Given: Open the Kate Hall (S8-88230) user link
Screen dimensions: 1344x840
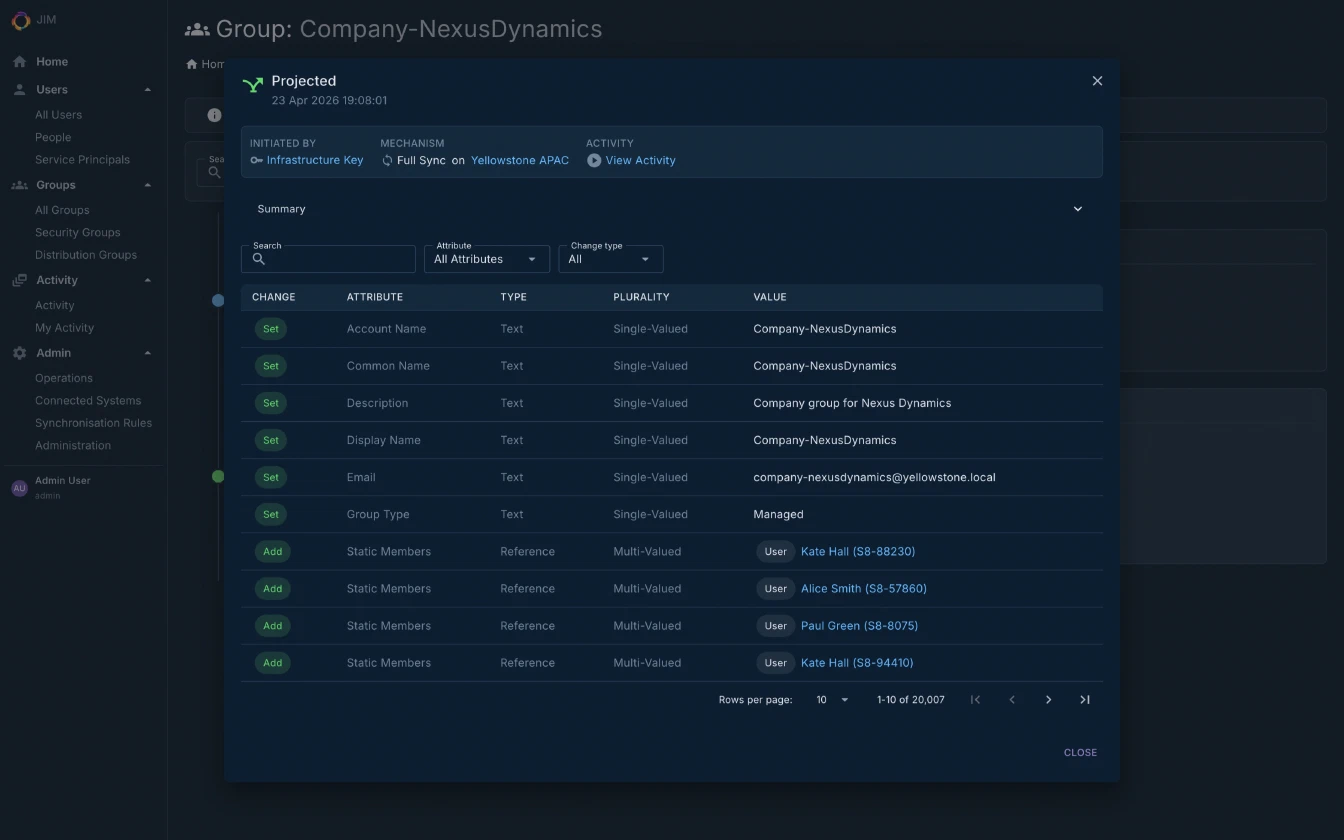Looking at the screenshot, I should pyautogui.click(x=858, y=551).
